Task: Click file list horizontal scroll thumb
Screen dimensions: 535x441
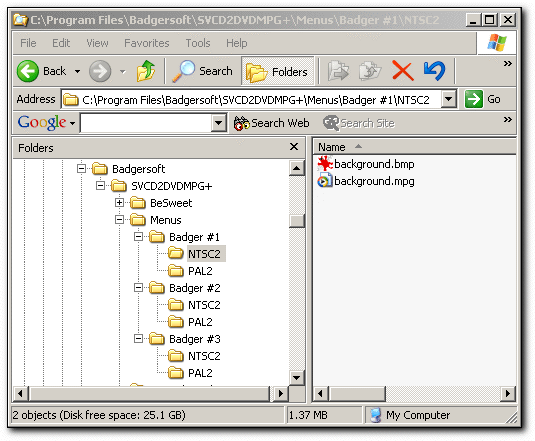Action: click(357, 394)
